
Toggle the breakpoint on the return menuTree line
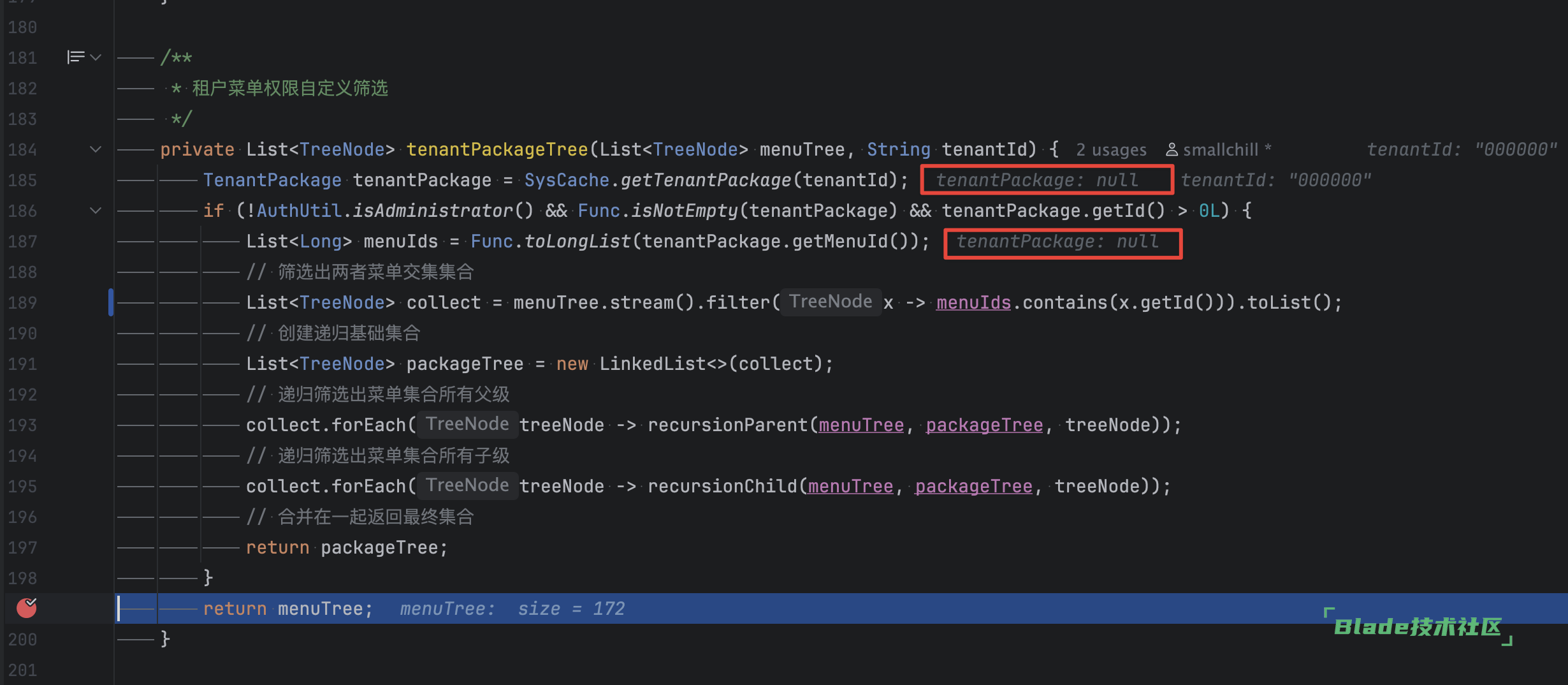pyautogui.click(x=26, y=608)
